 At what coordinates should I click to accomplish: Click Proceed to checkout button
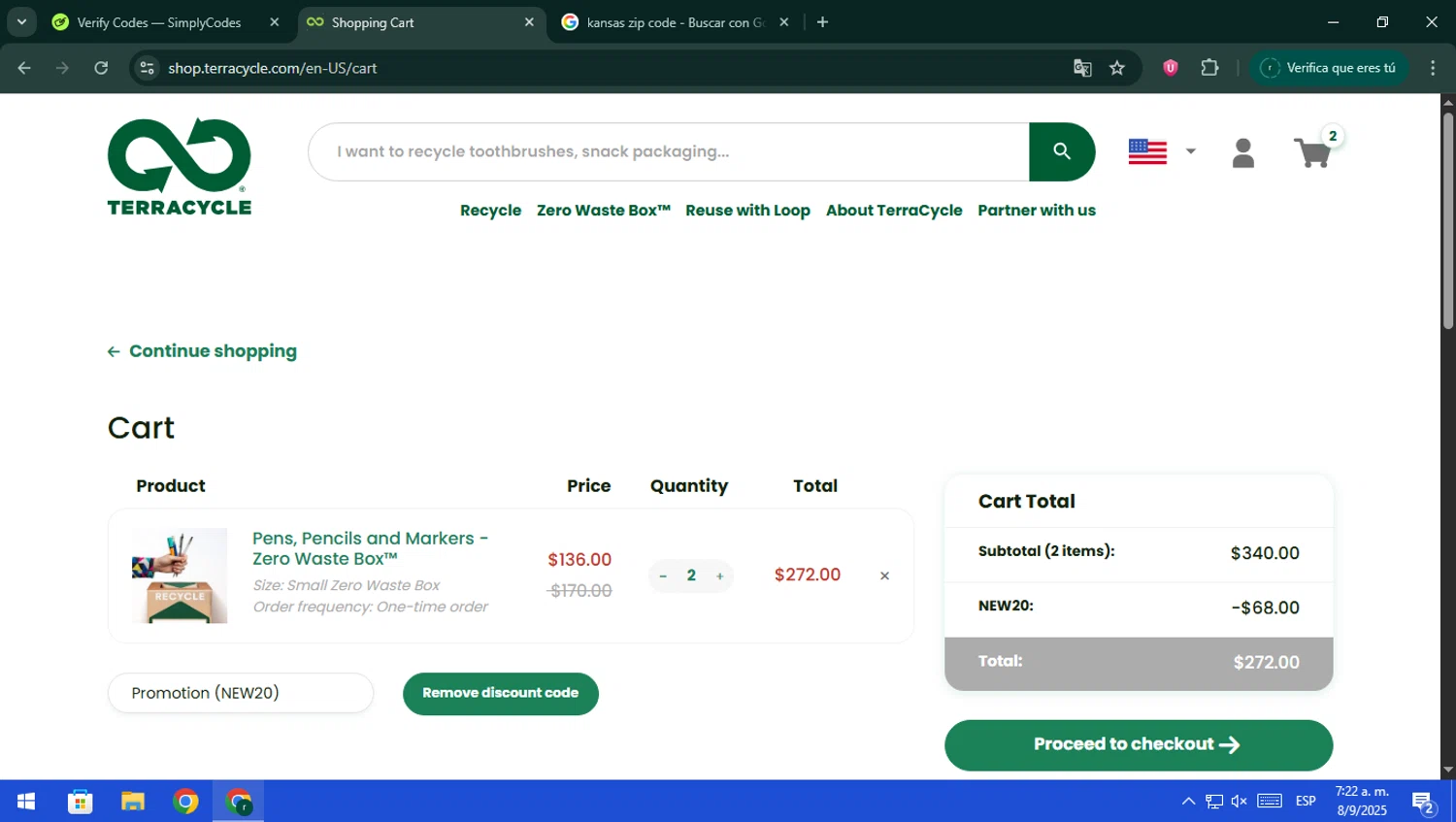click(1139, 744)
